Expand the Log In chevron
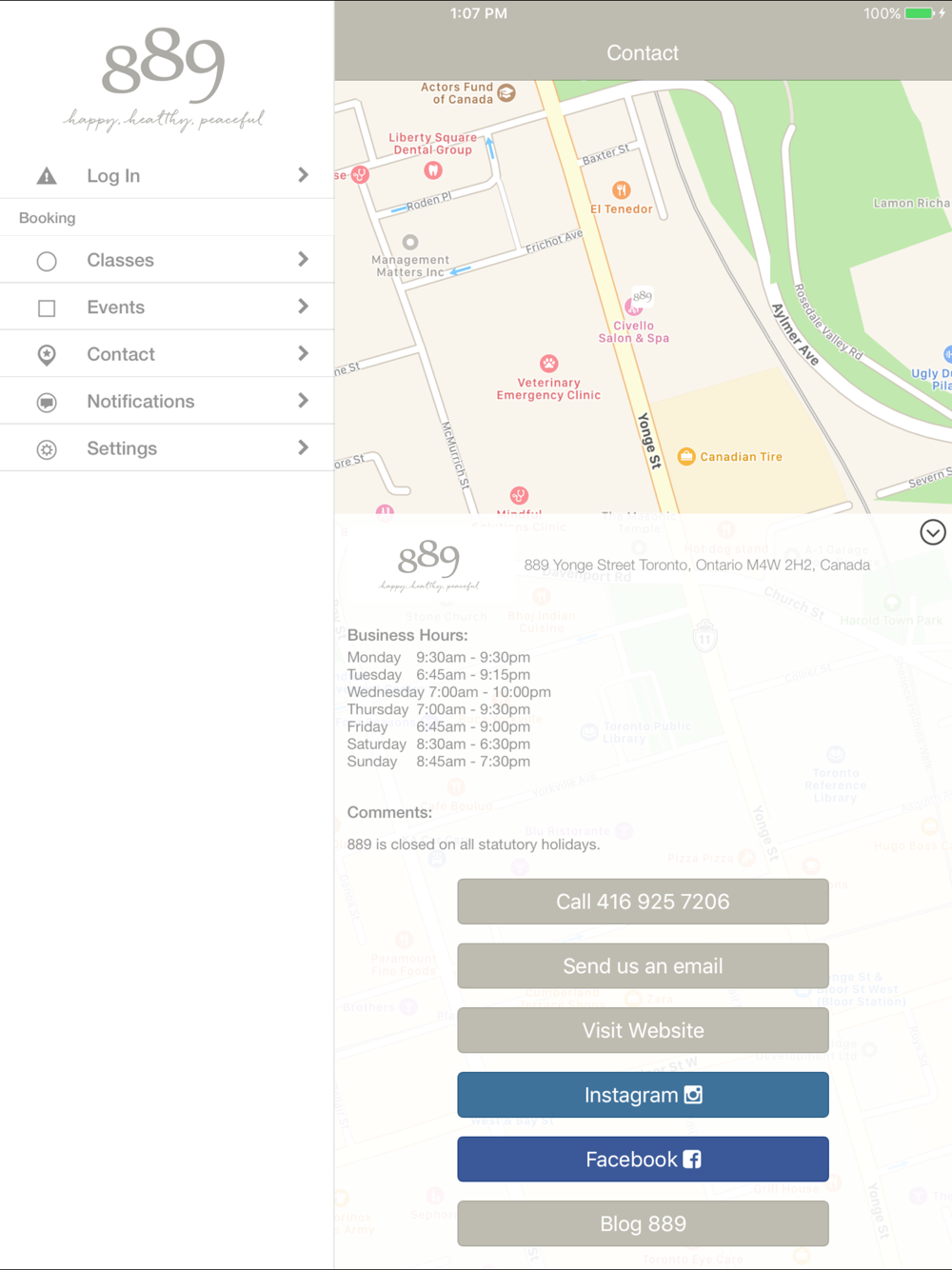Viewport: 952px width, 1270px height. click(303, 175)
